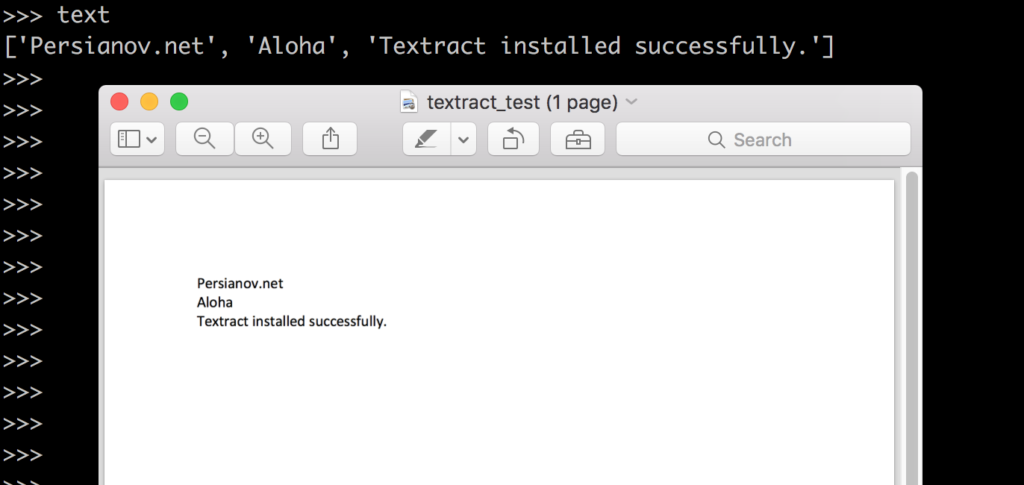Click the terminal output line with list
The height and width of the screenshot is (485, 1024).
tap(419, 46)
